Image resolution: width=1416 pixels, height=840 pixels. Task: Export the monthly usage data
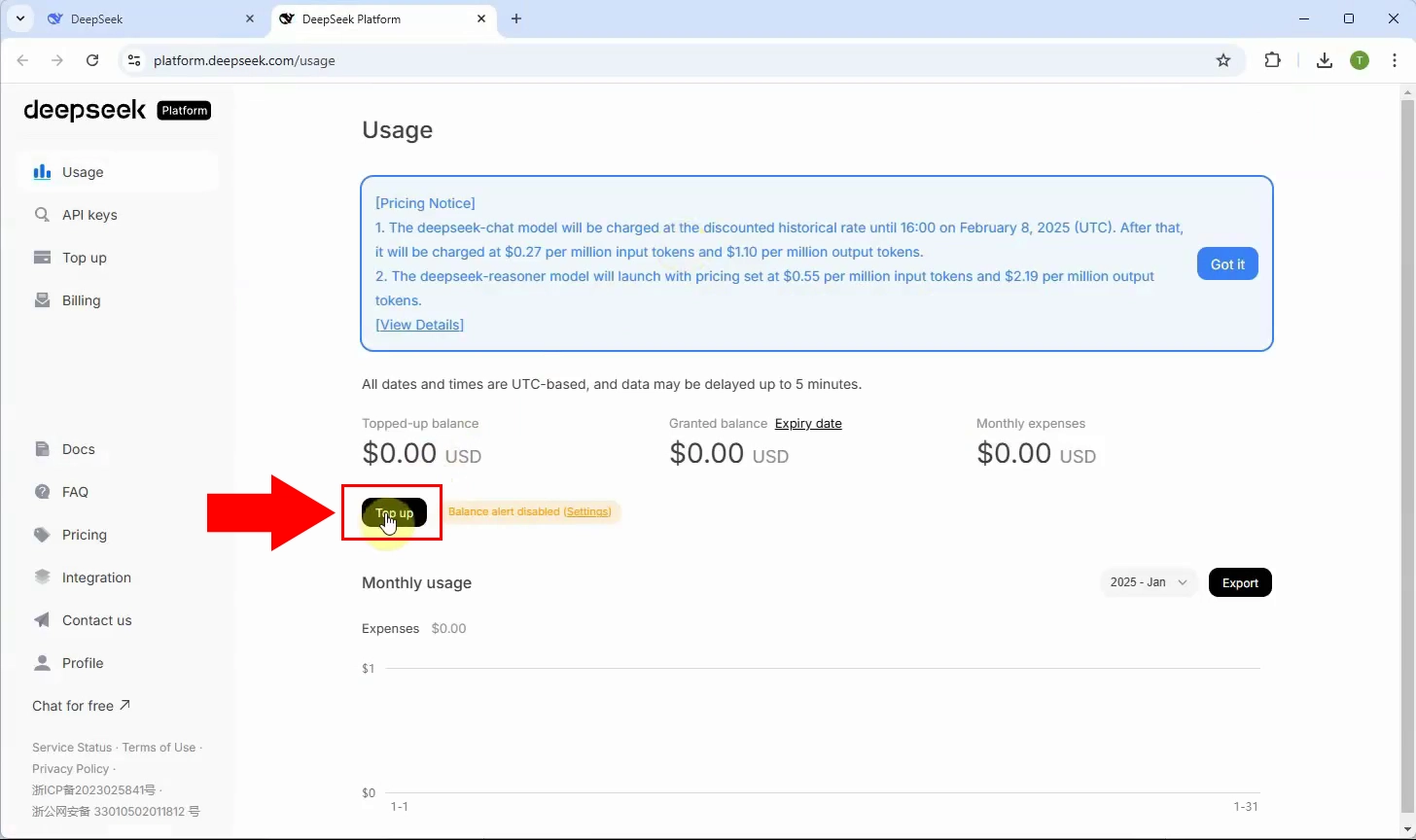1240,582
